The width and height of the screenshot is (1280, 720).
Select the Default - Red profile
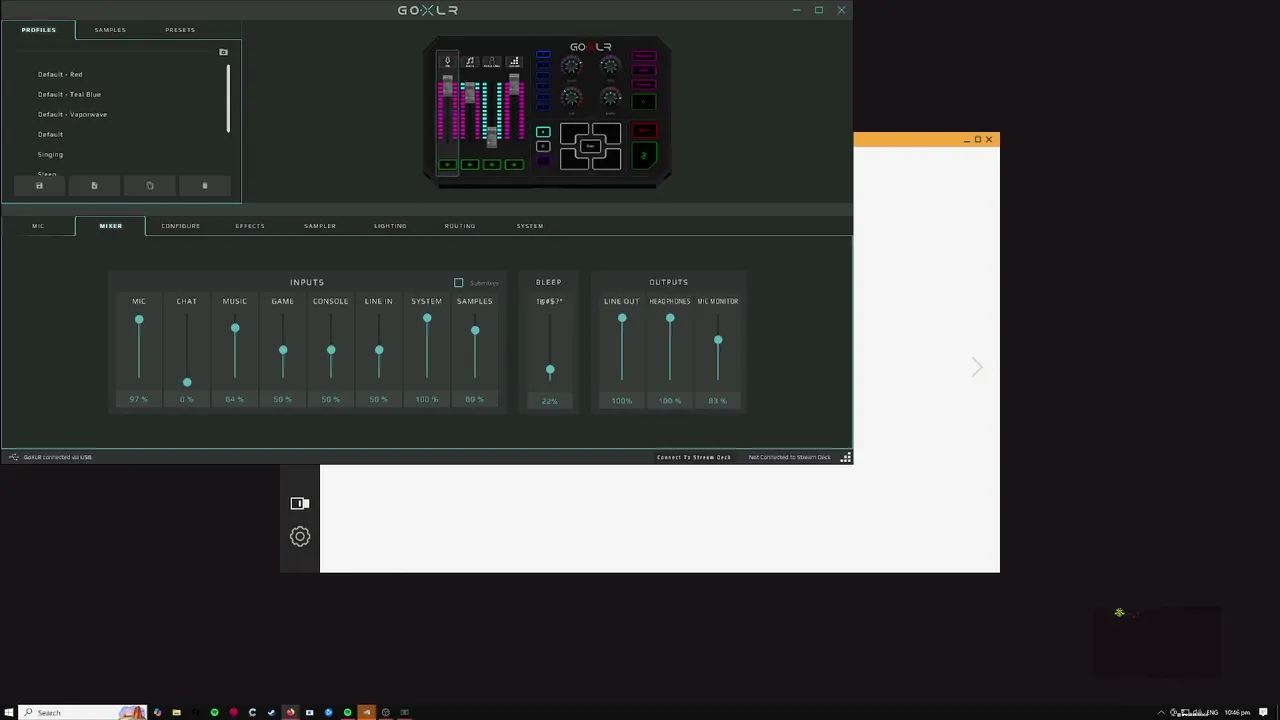[60, 74]
